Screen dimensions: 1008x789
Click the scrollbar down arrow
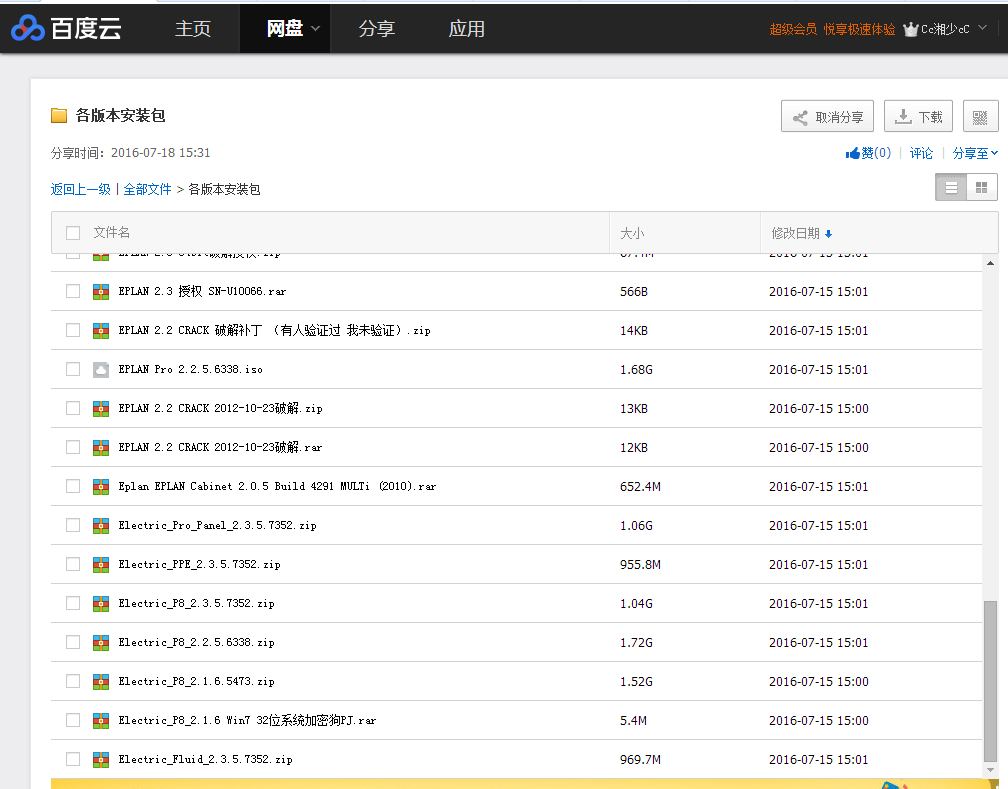[x=991, y=770]
